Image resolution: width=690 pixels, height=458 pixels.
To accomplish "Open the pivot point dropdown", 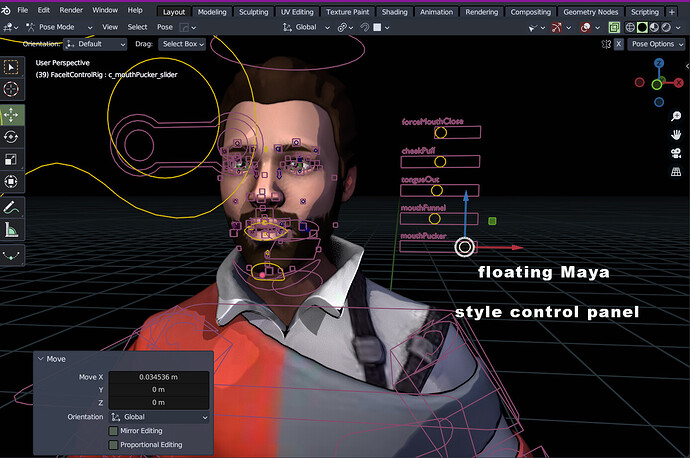I will click(345, 27).
